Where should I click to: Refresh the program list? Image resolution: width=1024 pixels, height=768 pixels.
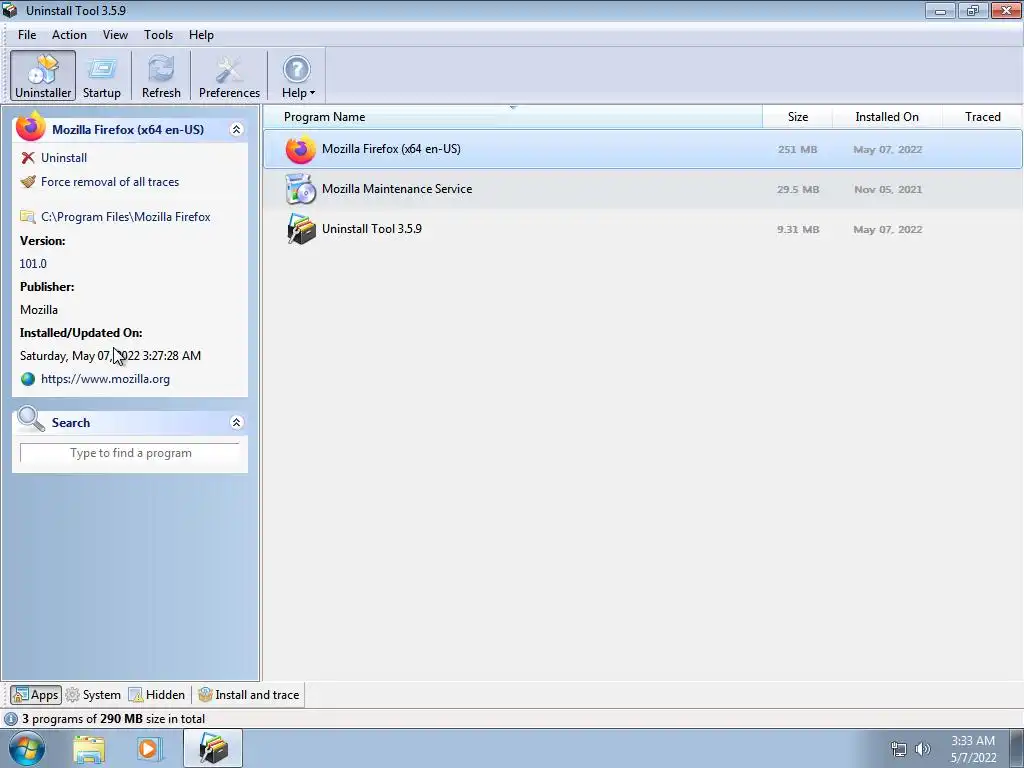click(x=161, y=76)
